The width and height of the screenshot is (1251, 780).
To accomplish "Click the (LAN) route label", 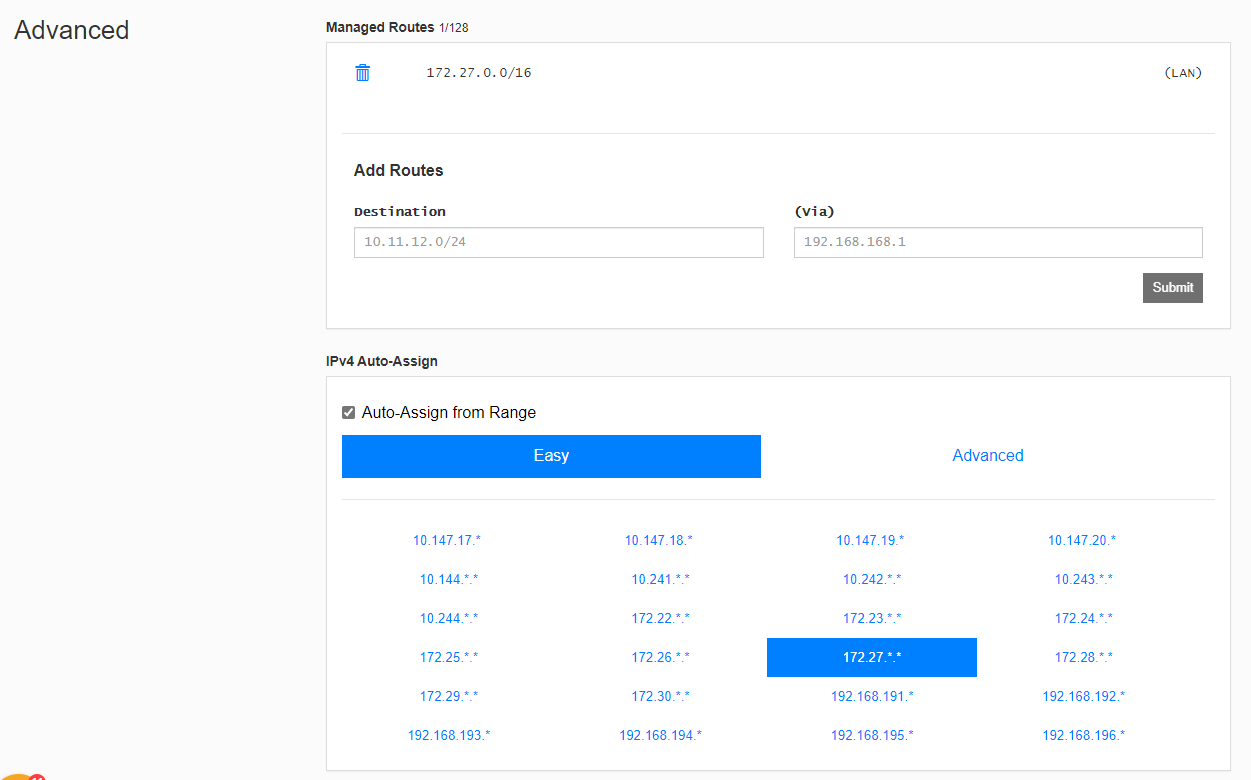I will point(1183,73).
